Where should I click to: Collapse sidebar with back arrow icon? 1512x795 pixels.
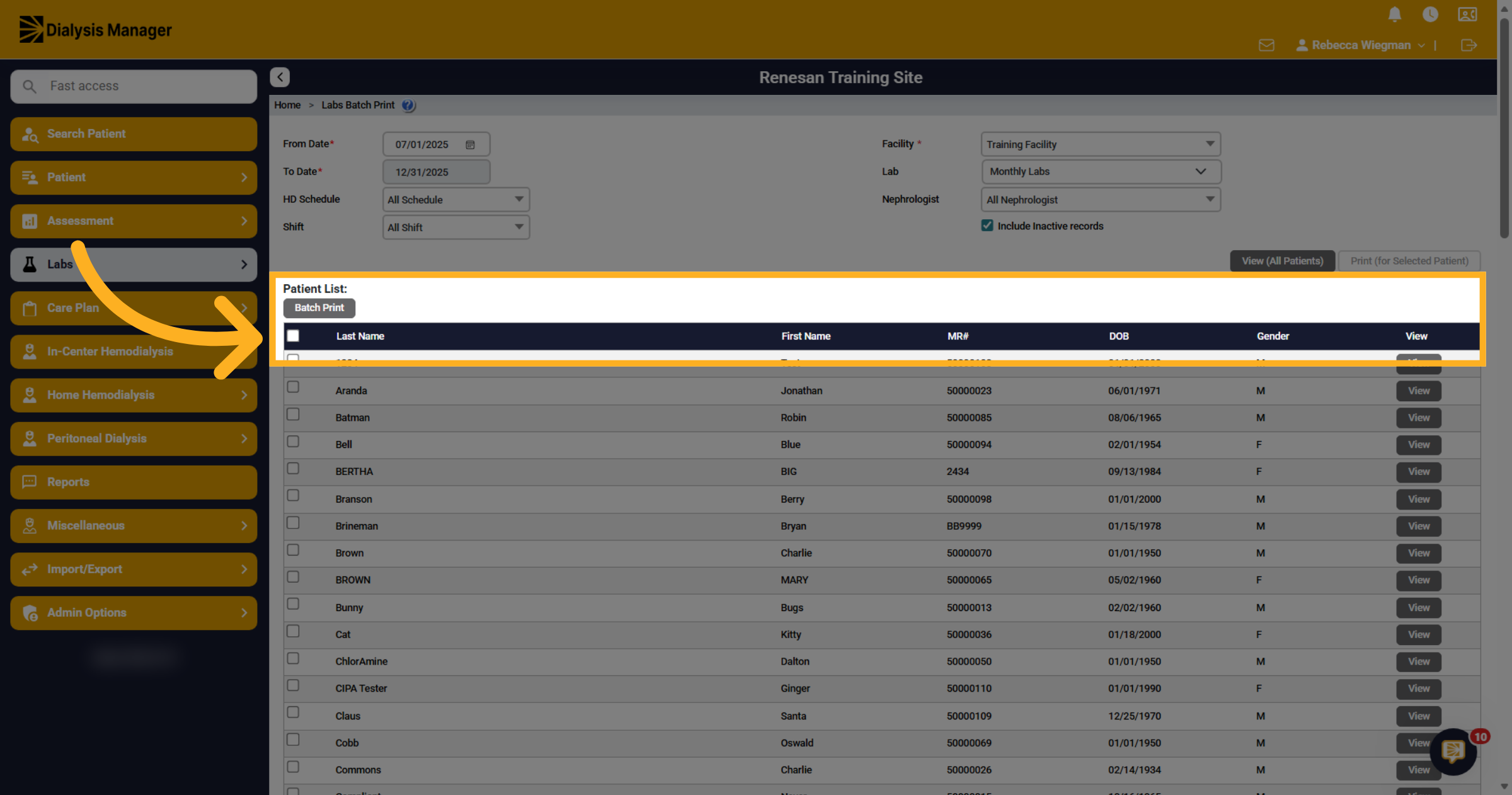click(x=280, y=77)
